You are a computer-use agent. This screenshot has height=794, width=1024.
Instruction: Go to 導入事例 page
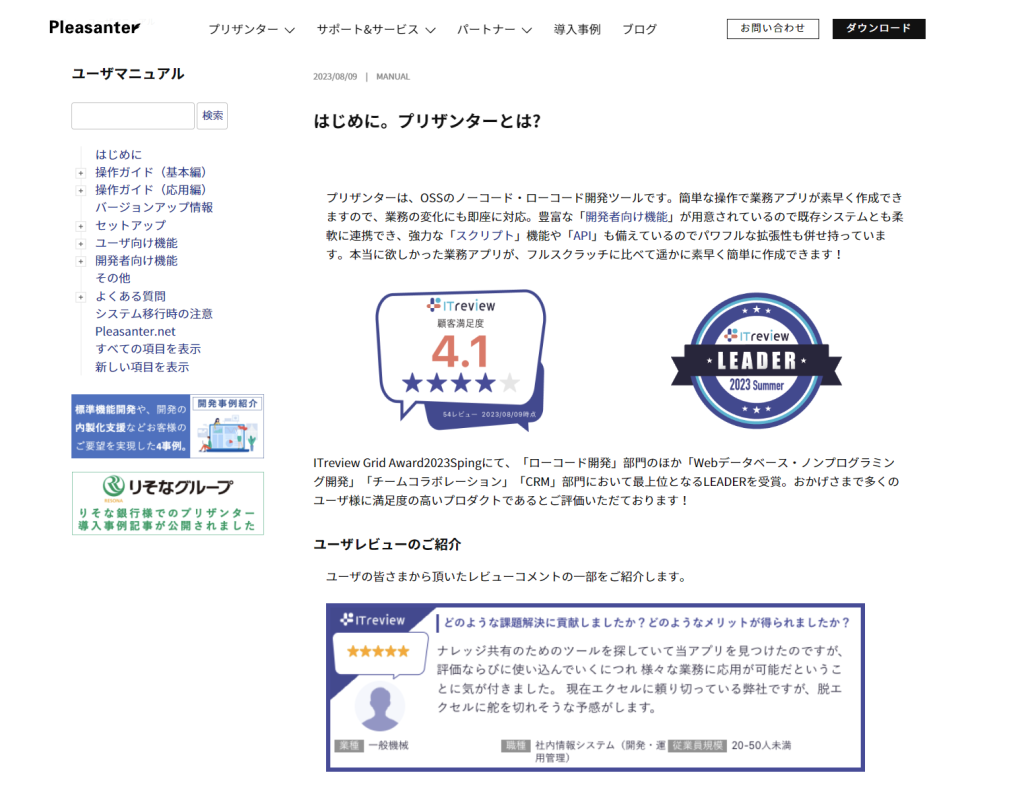click(577, 29)
